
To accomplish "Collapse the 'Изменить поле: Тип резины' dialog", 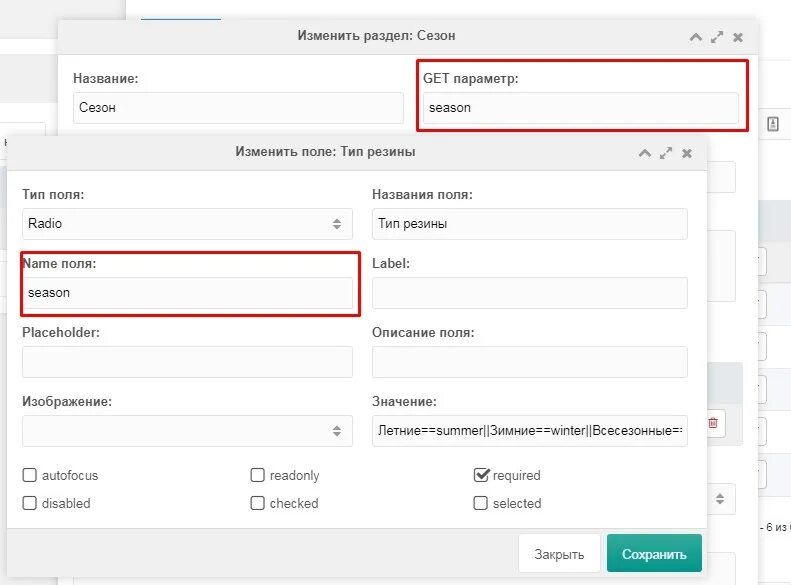I will click(x=645, y=153).
